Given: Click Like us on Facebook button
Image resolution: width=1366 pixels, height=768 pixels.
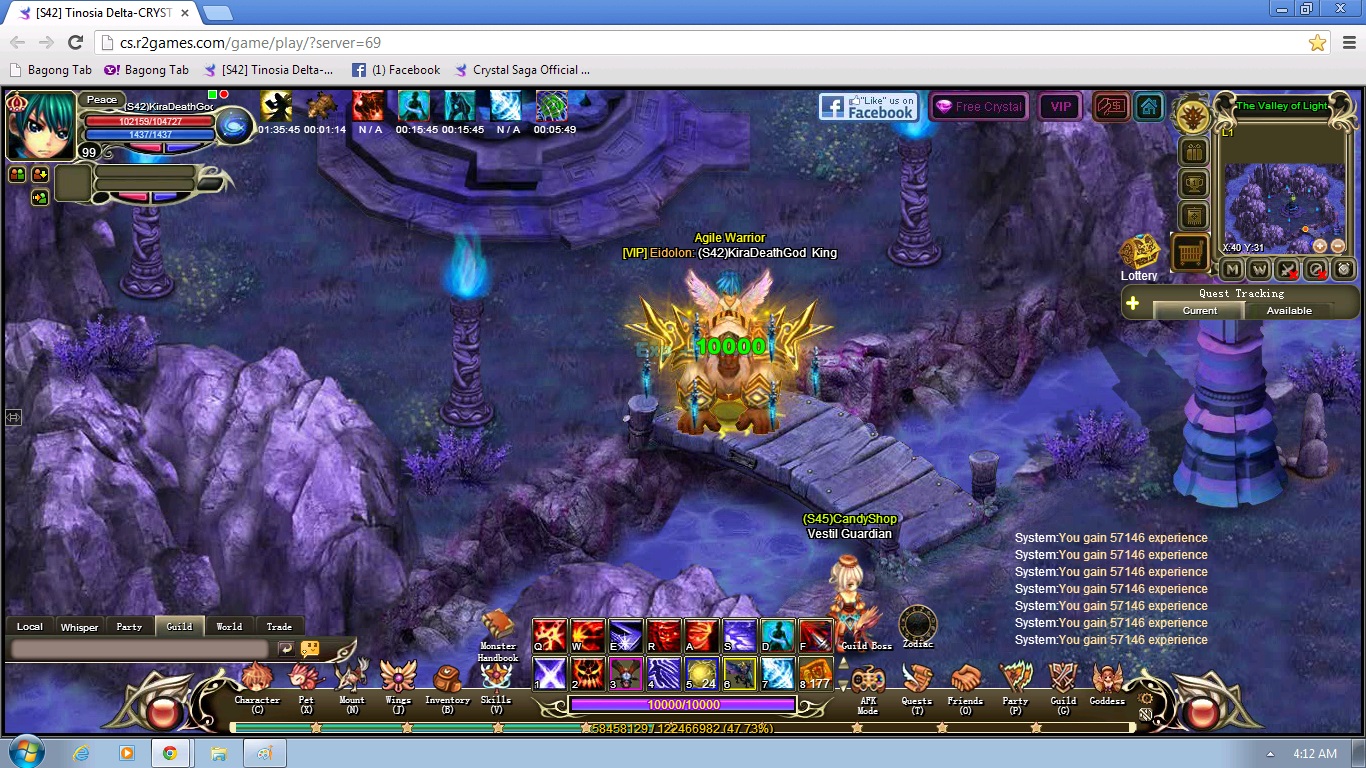Looking at the screenshot, I should point(867,107).
